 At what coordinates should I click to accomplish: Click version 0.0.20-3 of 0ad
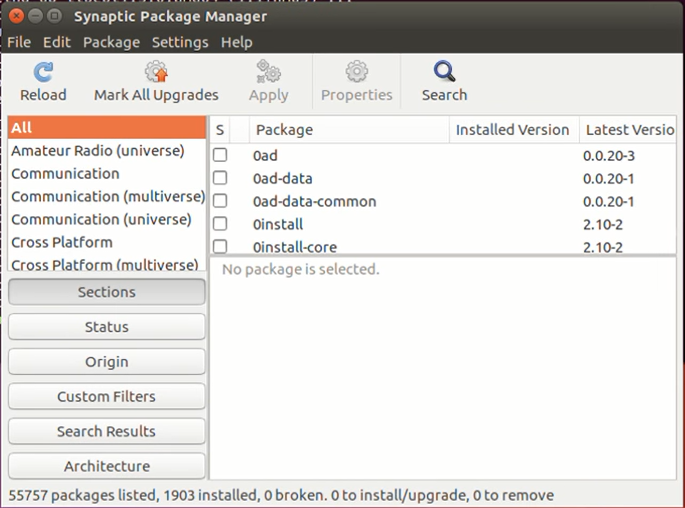click(609, 156)
